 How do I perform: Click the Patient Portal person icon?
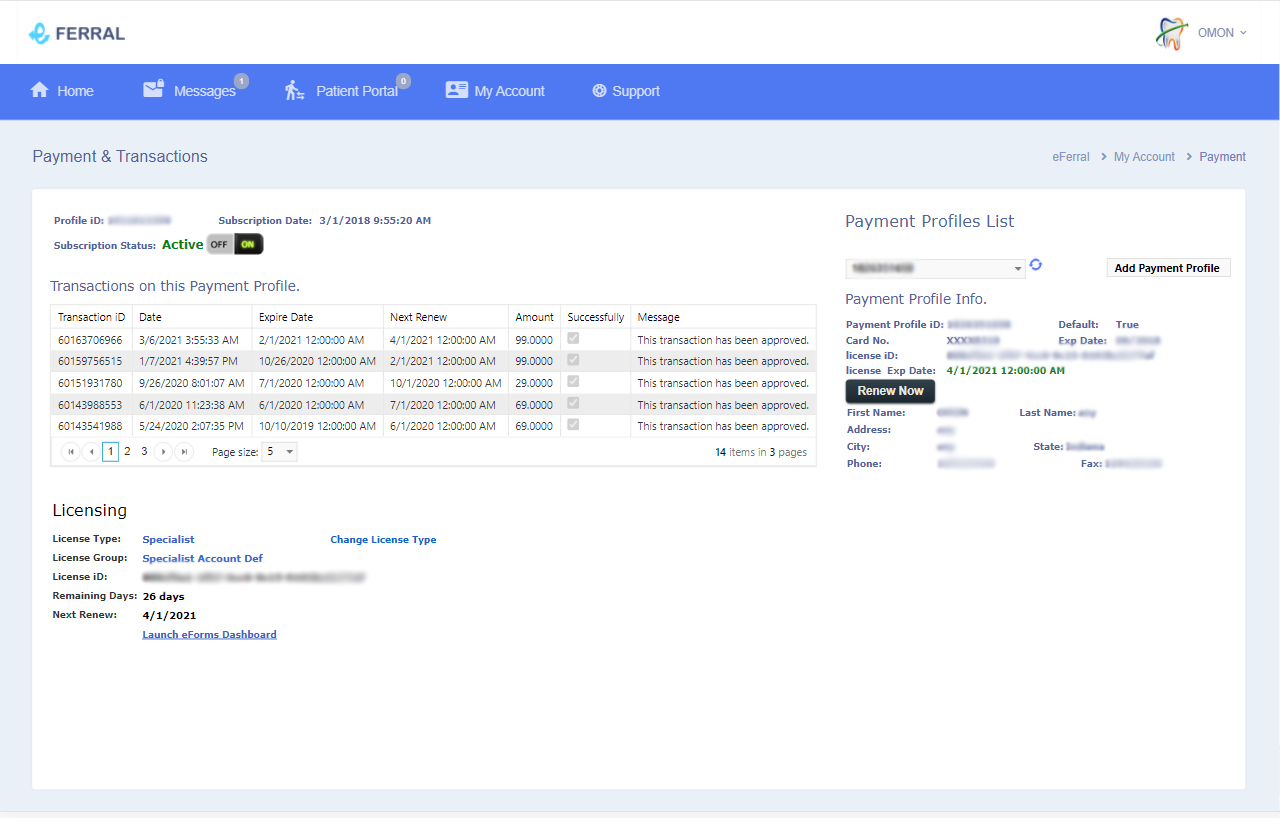click(x=294, y=90)
